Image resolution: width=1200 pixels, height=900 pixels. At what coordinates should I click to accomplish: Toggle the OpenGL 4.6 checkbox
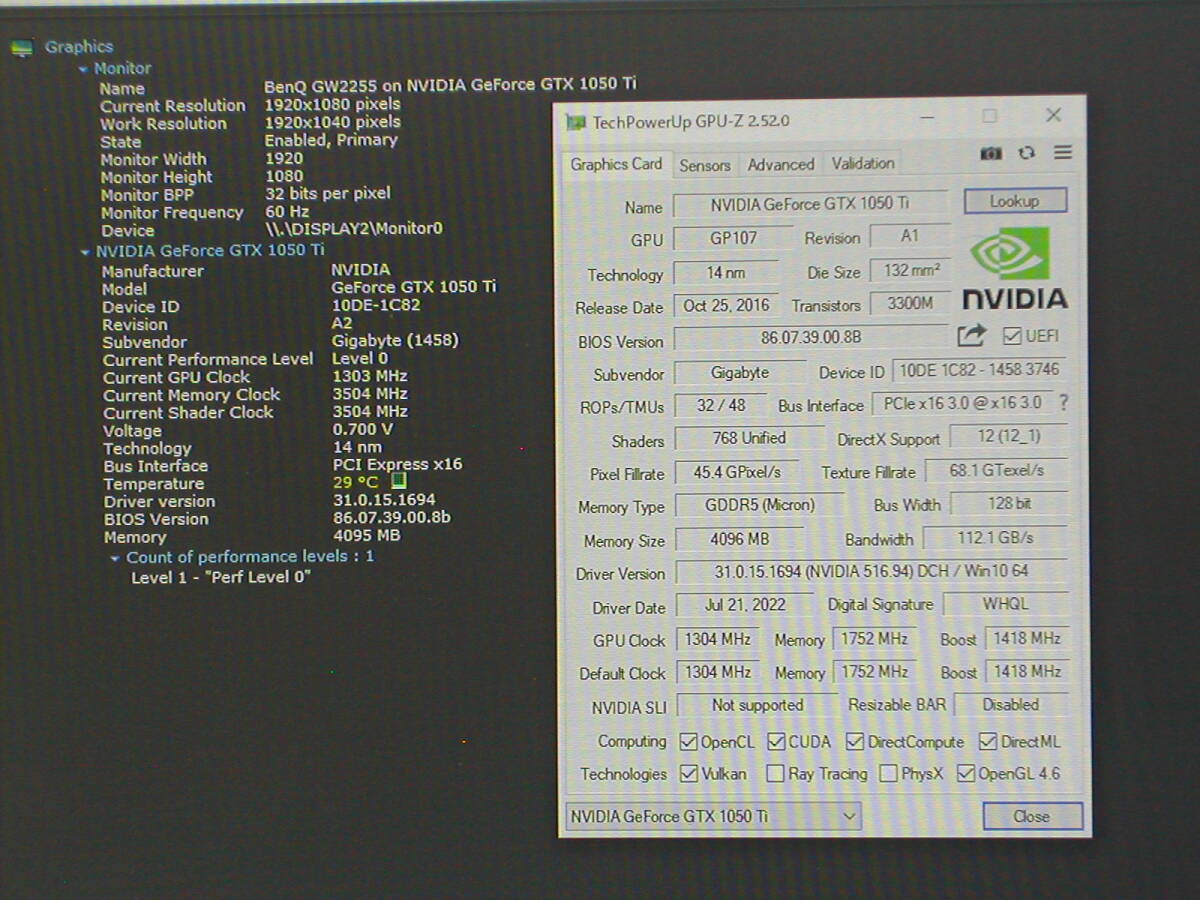[x=966, y=773]
